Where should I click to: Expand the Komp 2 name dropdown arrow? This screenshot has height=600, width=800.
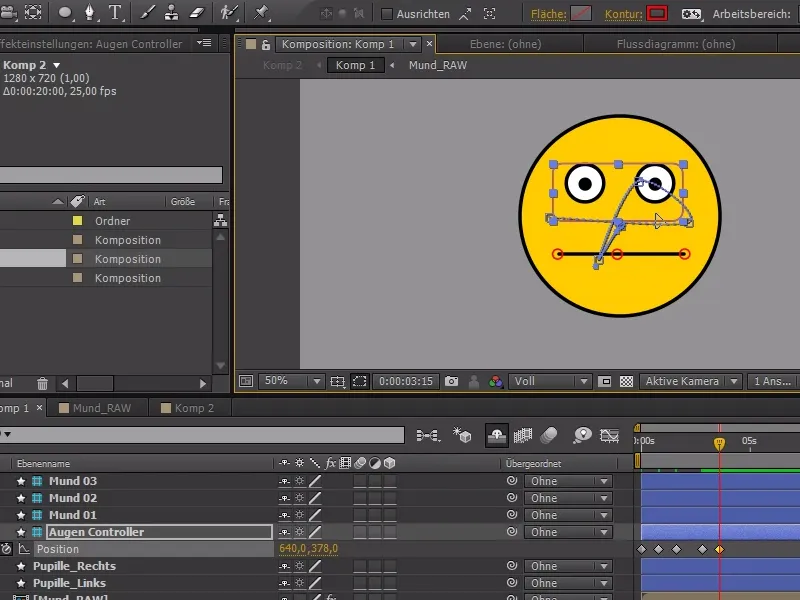(57, 65)
